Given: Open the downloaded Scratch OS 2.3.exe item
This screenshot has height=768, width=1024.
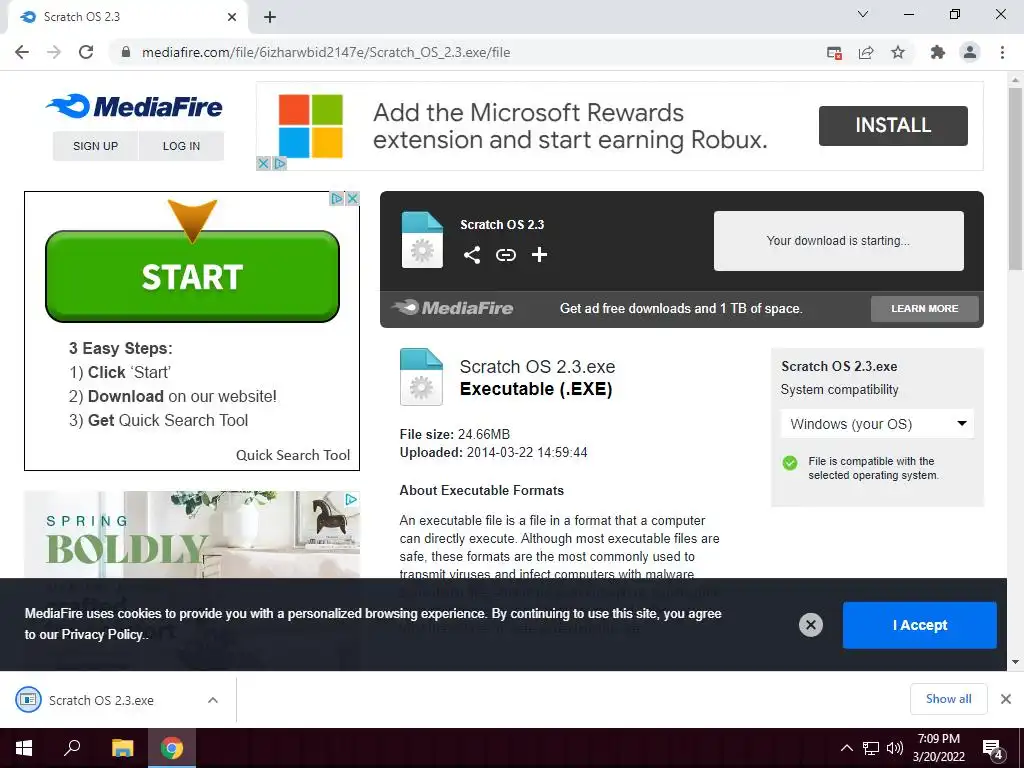Looking at the screenshot, I should coord(101,700).
